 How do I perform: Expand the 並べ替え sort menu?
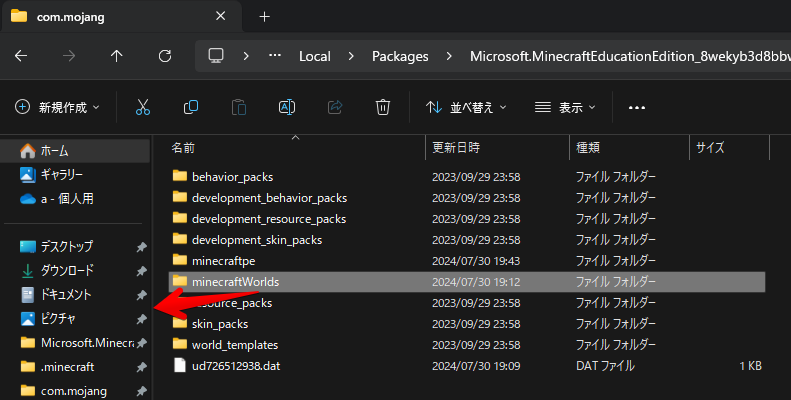(x=466, y=107)
